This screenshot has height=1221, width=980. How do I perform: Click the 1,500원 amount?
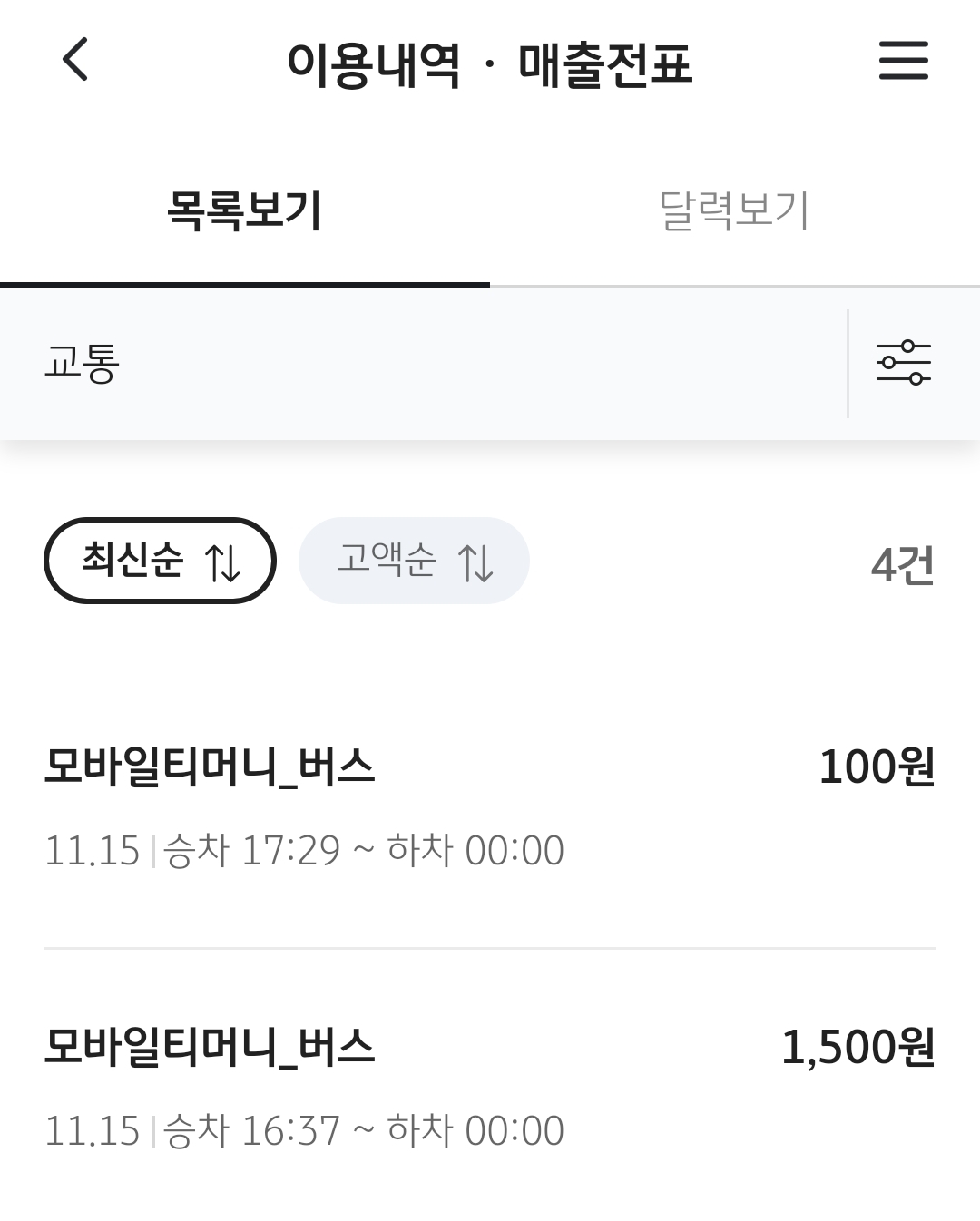coord(857,1048)
